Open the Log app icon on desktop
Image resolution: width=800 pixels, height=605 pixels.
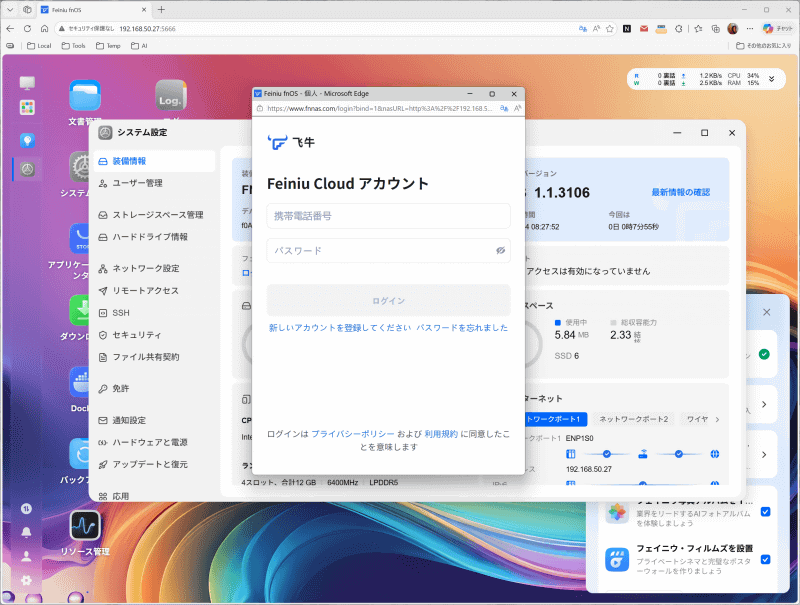tap(170, 95)
